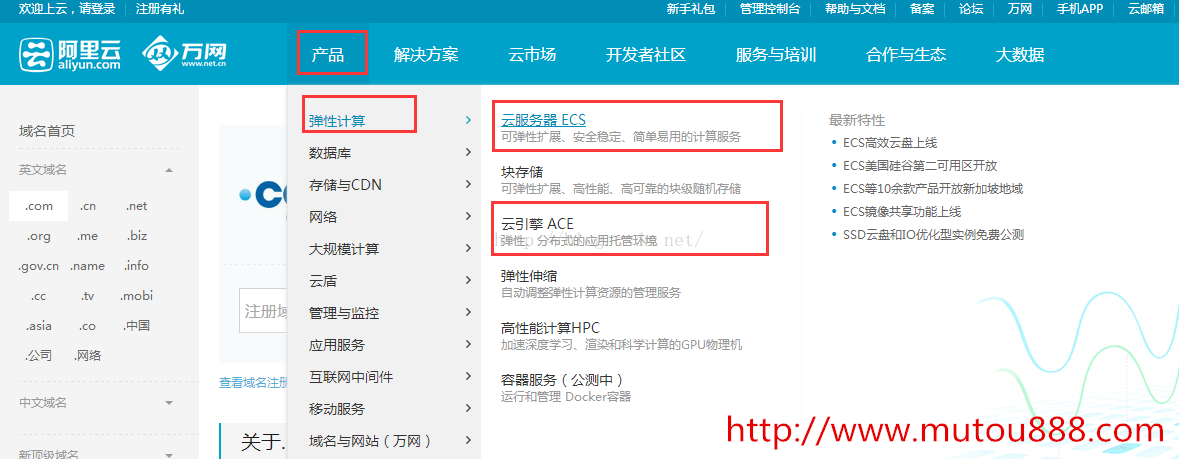The width and height of the screenshot is (1179, 459).
Task: Open the 合作与生态 menu
Action: click(x=906, y=54)
